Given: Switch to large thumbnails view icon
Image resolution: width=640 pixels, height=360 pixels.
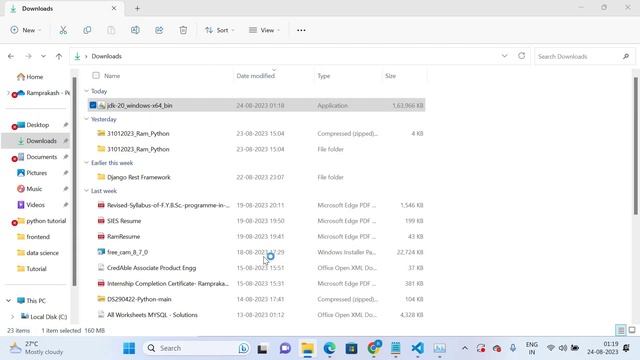Looking at the screenshot, I should point(632,330).
